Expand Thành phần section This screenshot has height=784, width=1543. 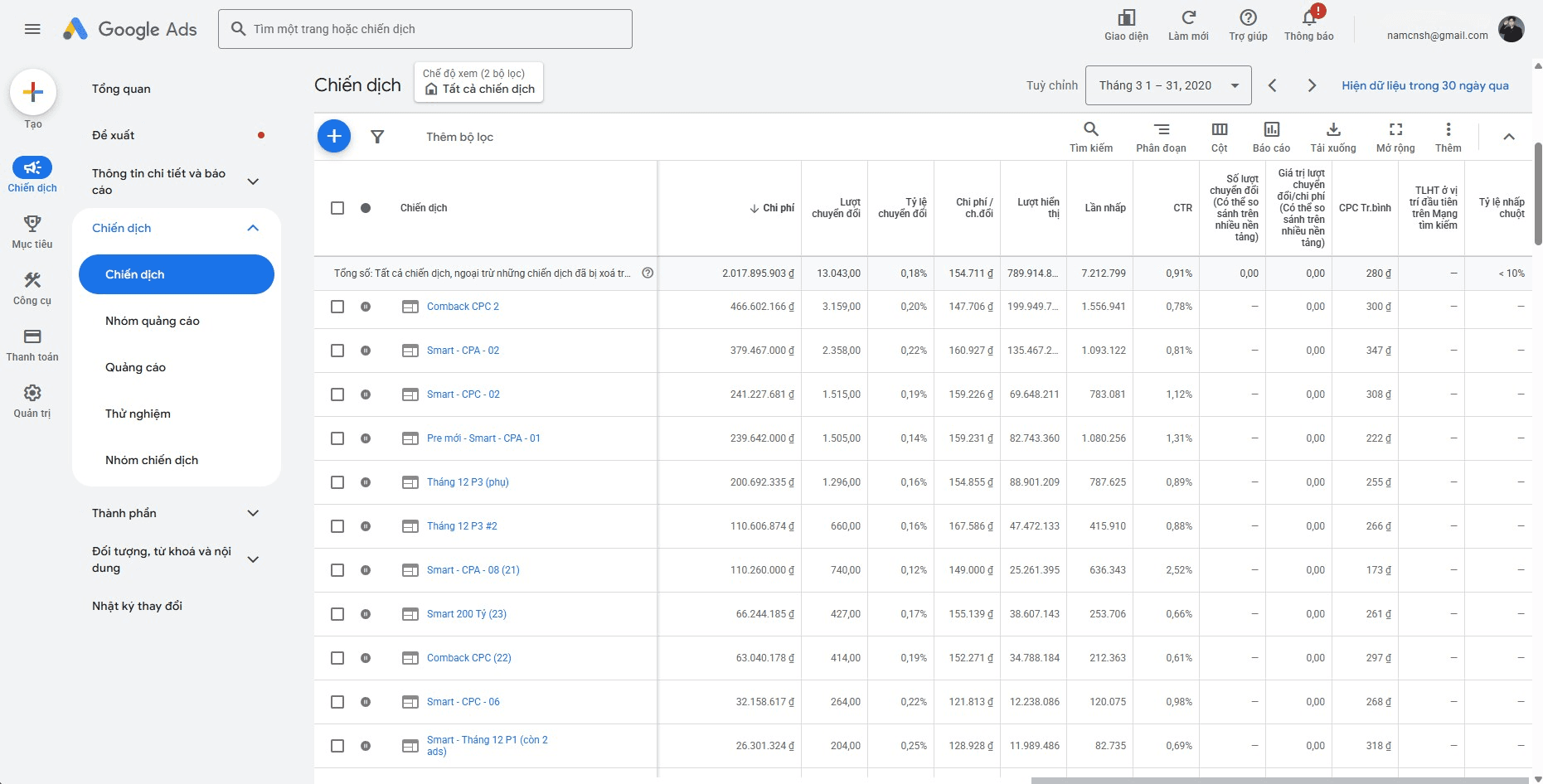coord(254,513)
